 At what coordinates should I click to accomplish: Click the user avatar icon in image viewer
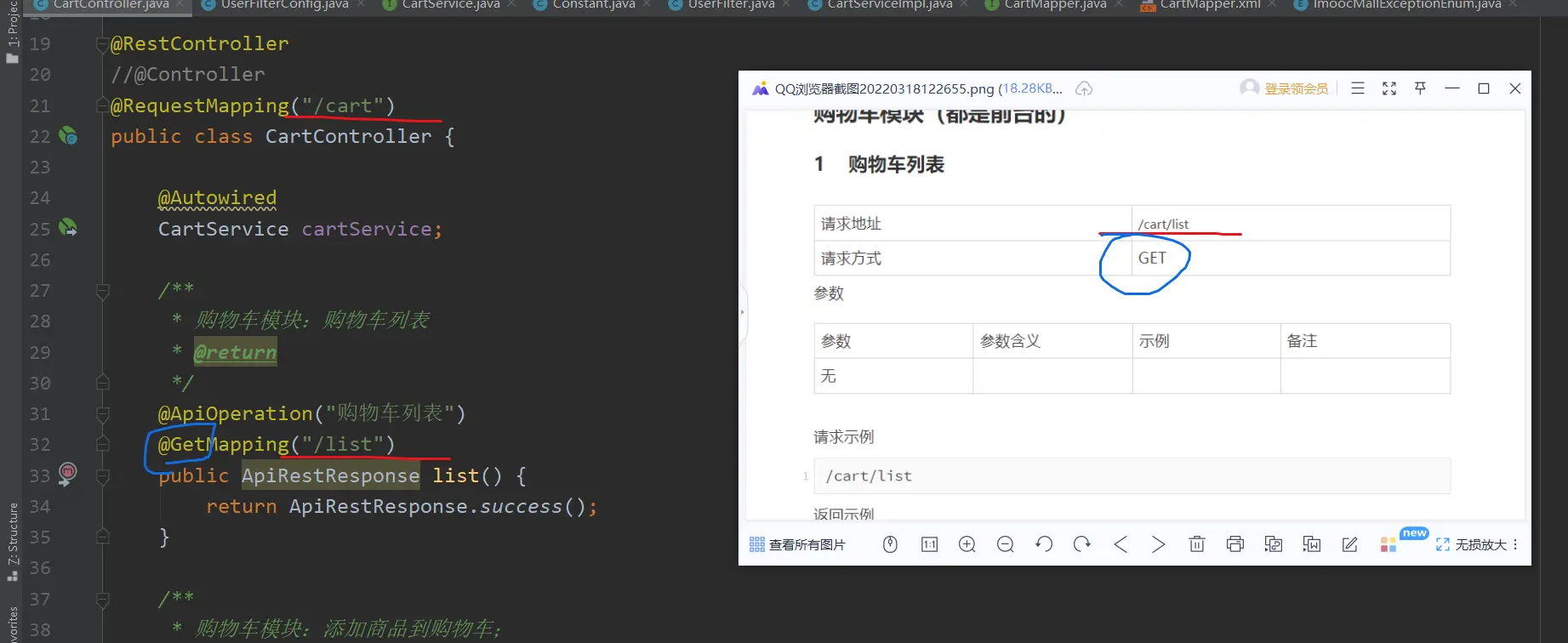point(1249,88)
